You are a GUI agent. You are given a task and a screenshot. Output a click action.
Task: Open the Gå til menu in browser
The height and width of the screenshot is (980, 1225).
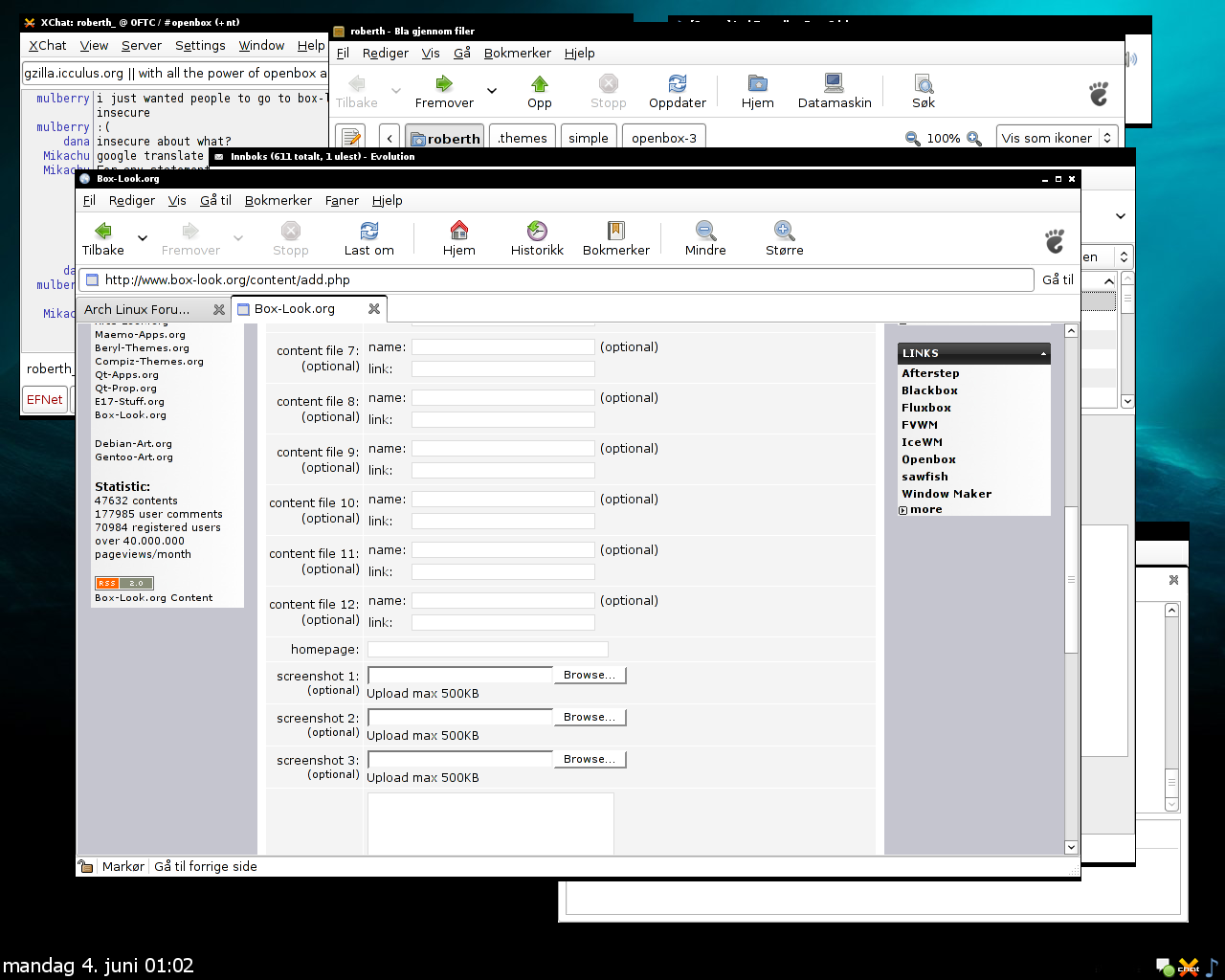[x=215, y=200]
